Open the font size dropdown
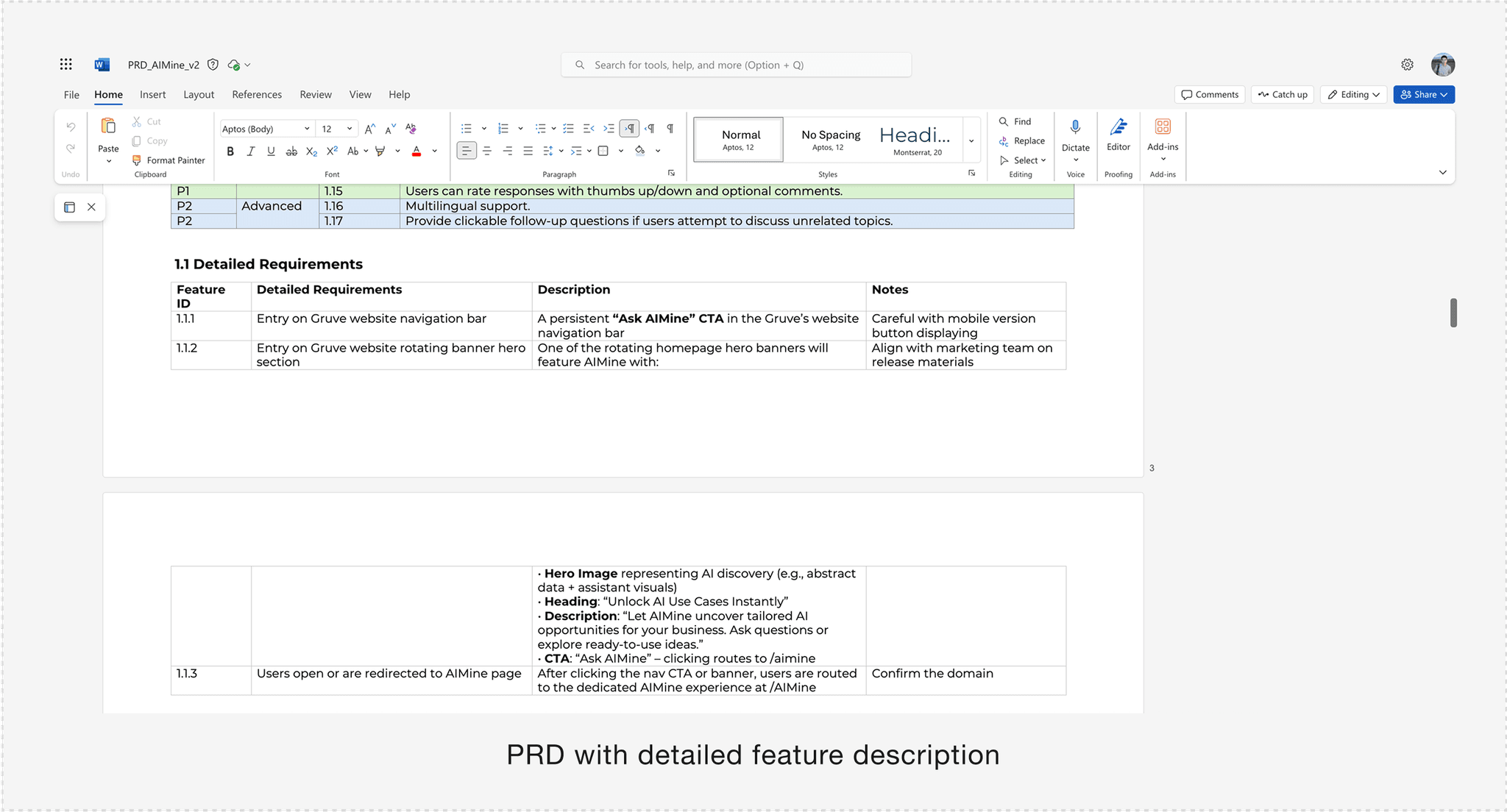This screenshot has width=1507, height=812. click(x=350, y=129)
